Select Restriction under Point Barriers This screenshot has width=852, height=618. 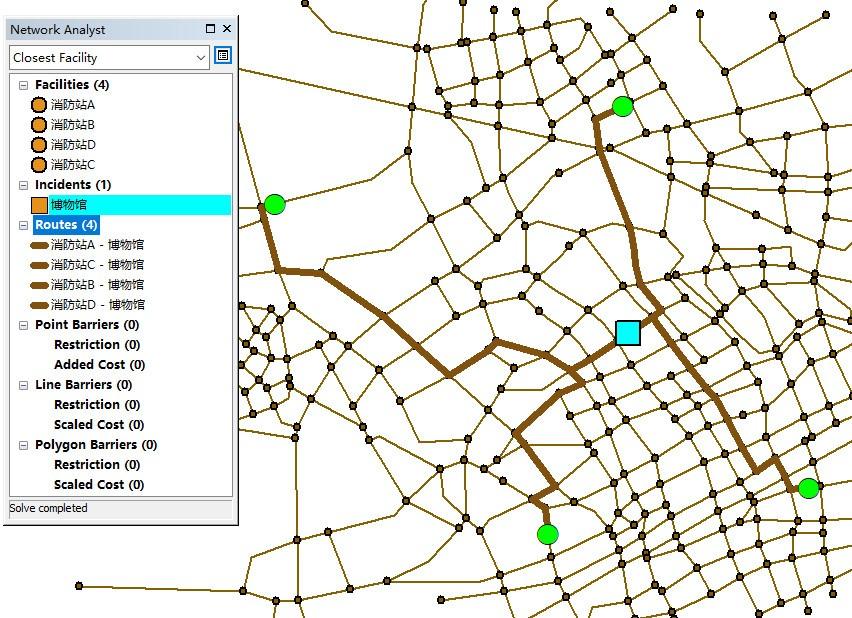pos(96,344)
